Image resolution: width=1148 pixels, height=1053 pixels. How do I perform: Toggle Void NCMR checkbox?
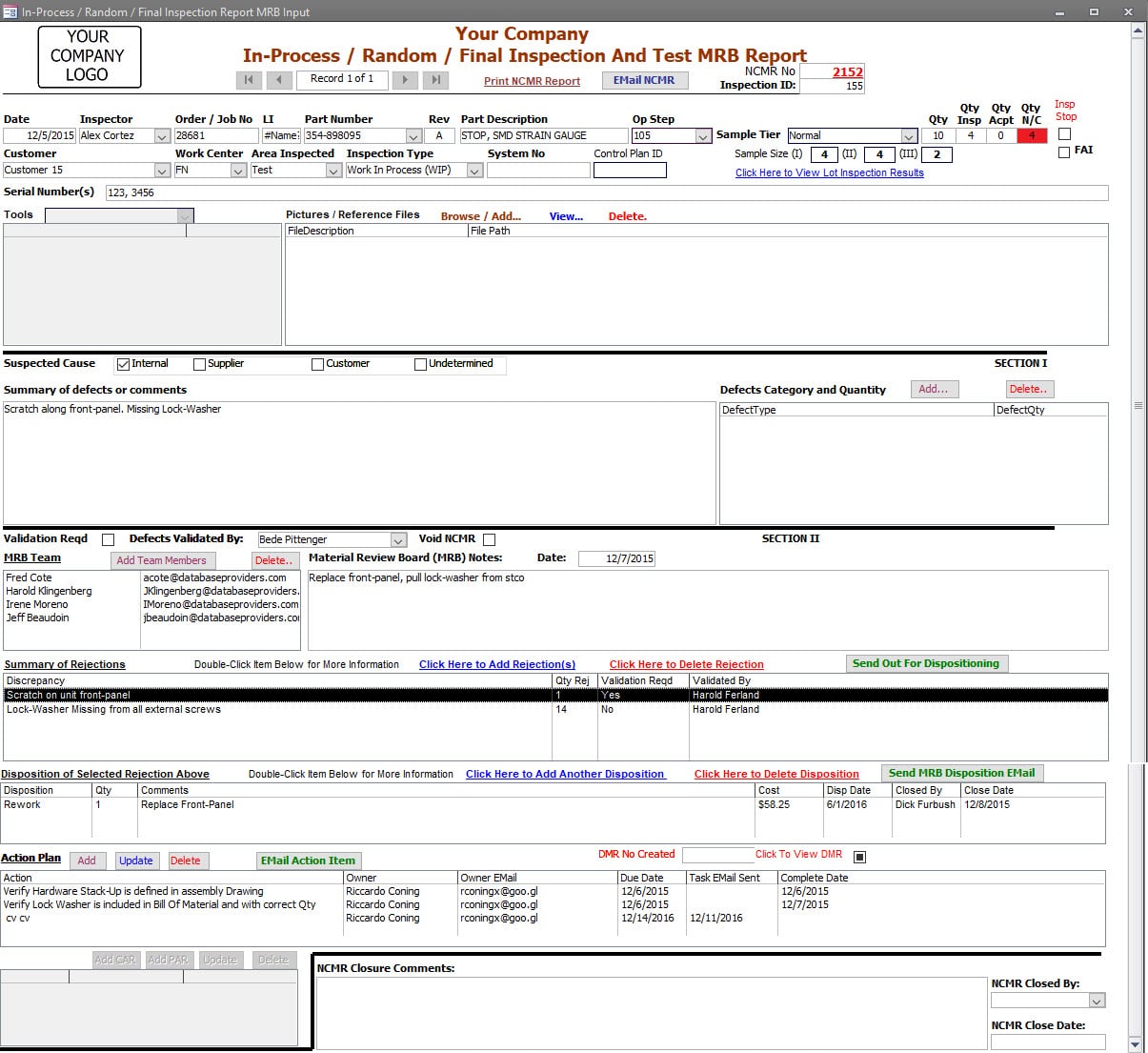(489, 539)
